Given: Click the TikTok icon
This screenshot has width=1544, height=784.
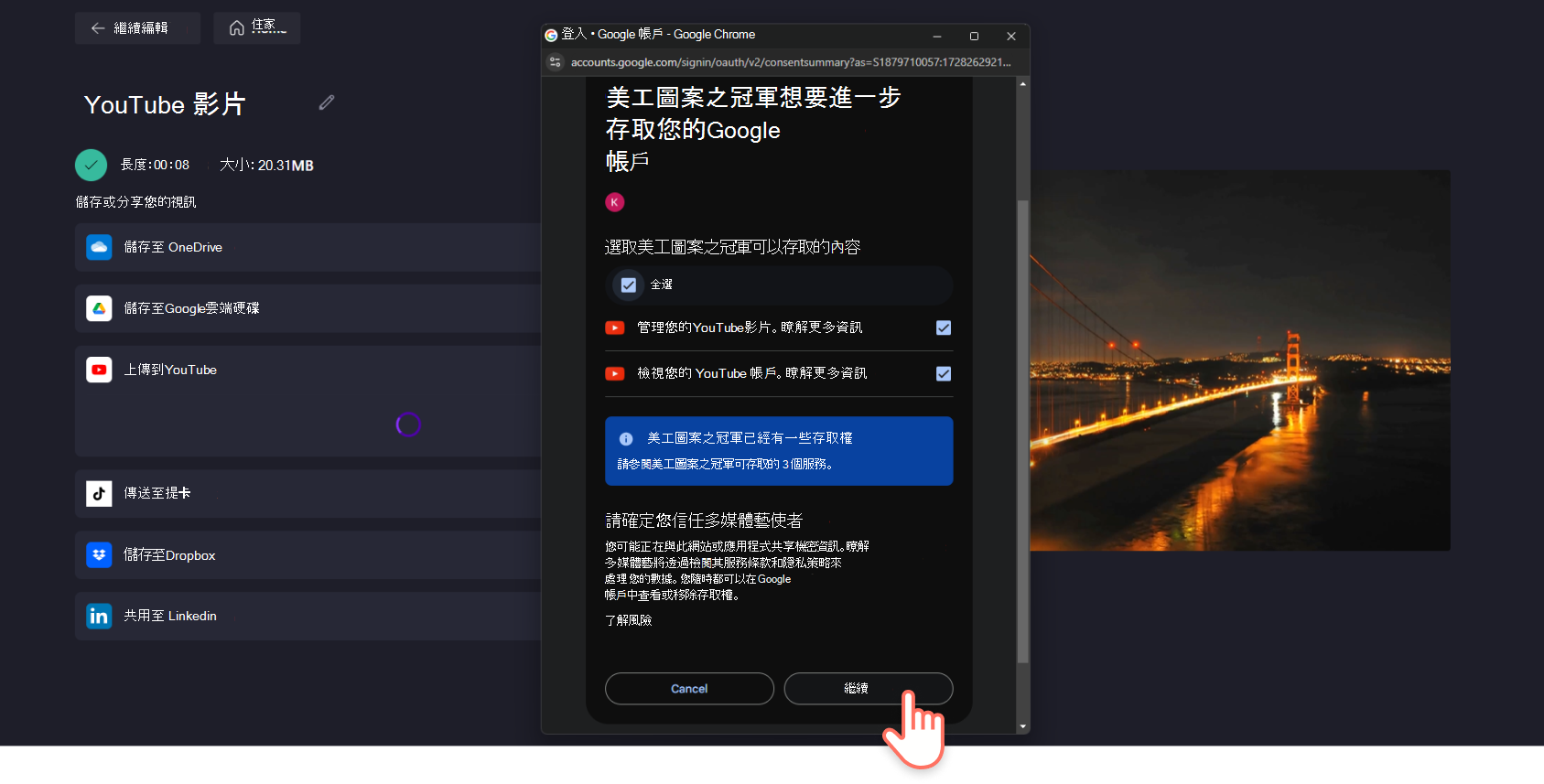Looking at the screenshot, I should pos(99,493).
